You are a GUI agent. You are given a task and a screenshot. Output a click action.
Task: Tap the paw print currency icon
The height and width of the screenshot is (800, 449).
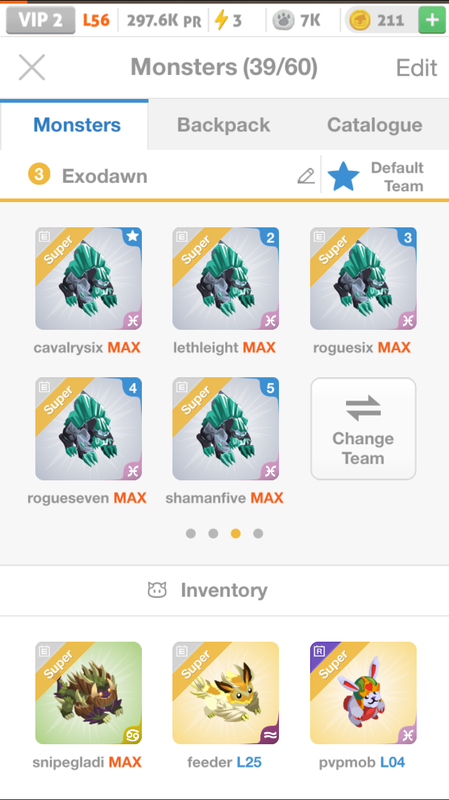tap(283, 20)
